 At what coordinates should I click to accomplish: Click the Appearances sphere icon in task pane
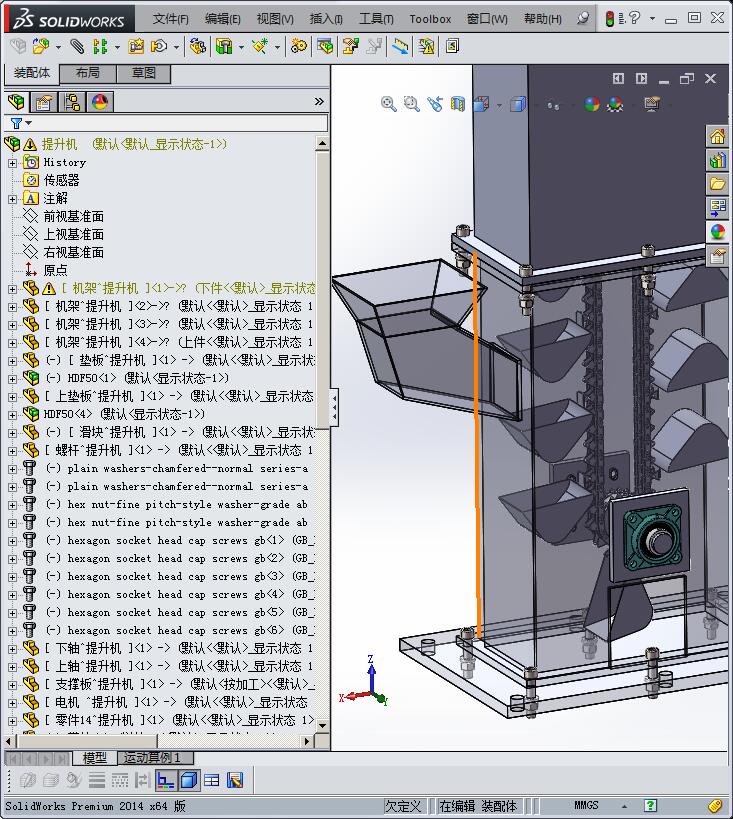pos(718,232)
